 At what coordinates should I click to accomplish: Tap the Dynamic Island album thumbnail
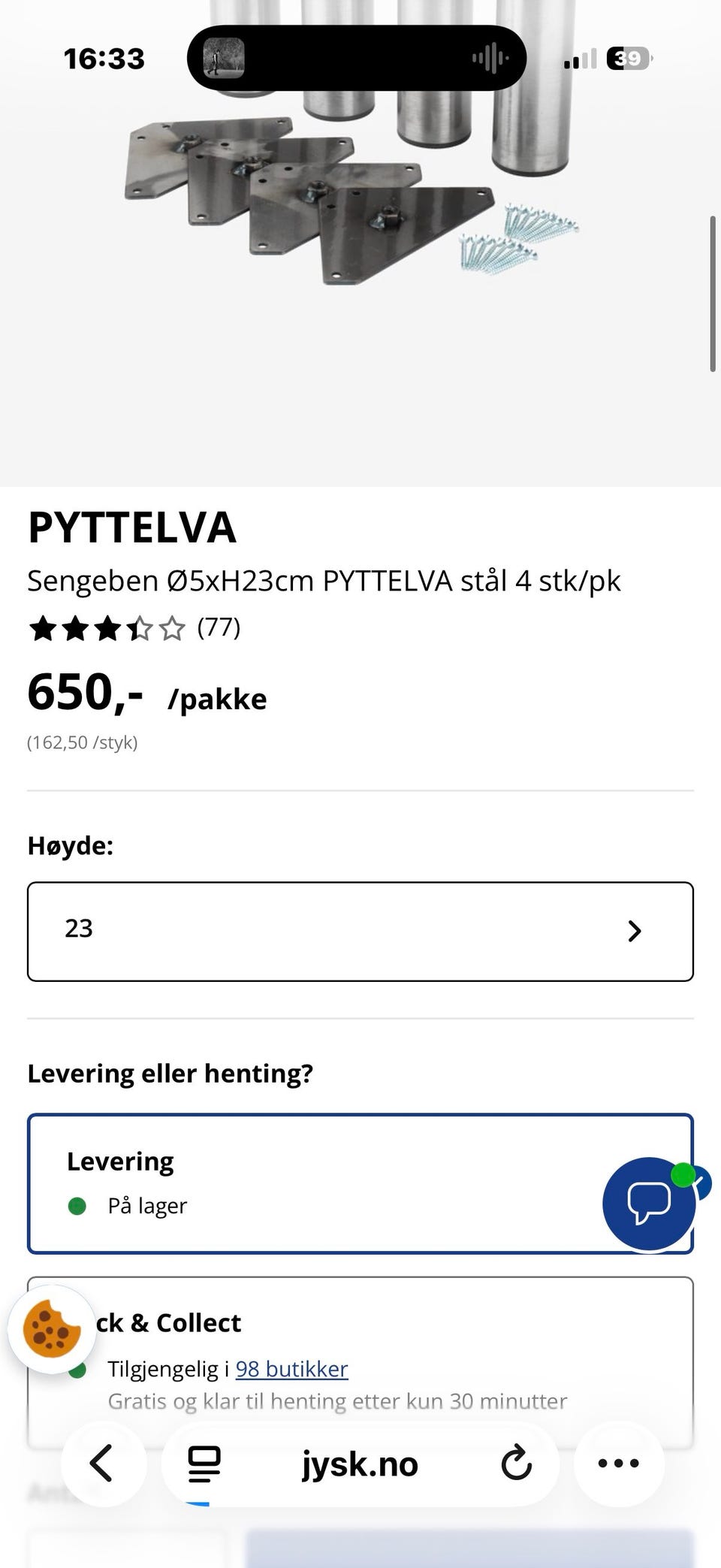tap(223, 58)
